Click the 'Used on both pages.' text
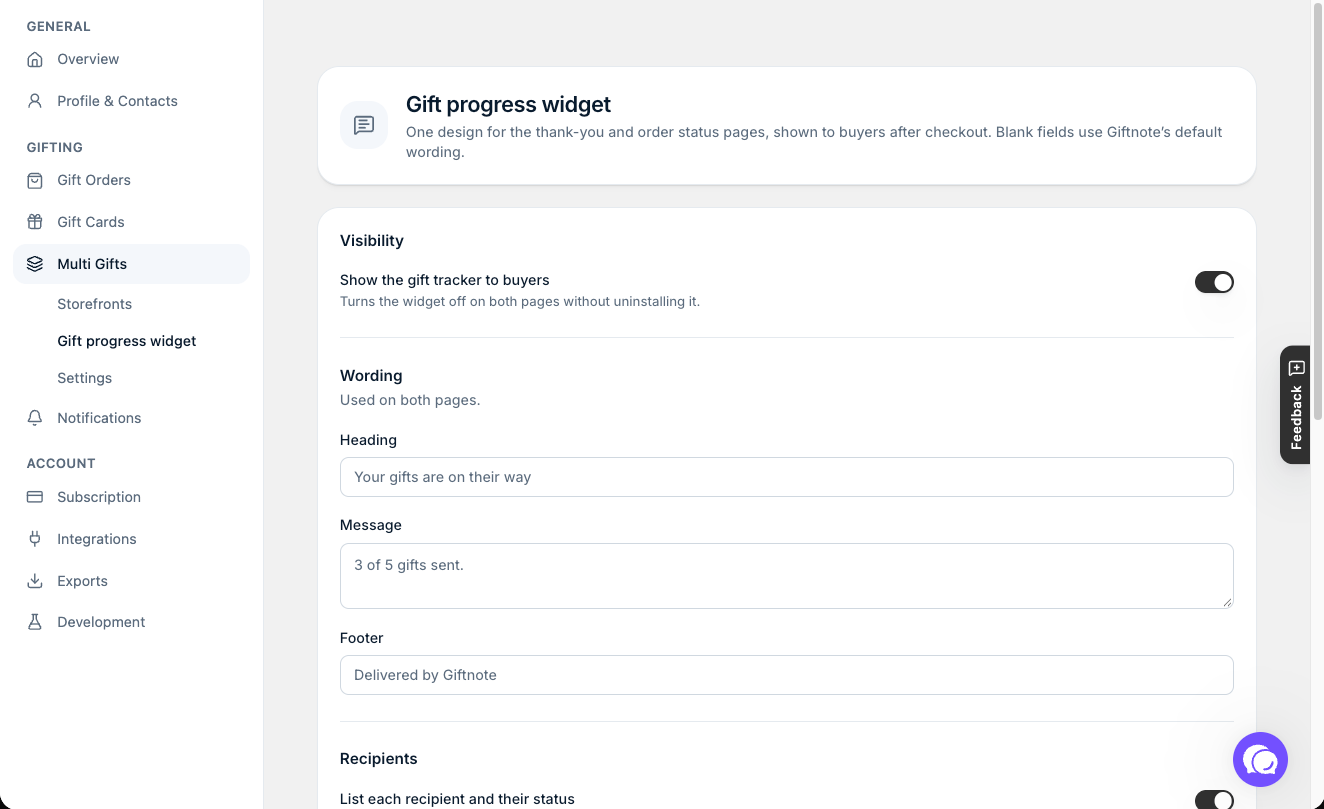 (x=410, y=400)
